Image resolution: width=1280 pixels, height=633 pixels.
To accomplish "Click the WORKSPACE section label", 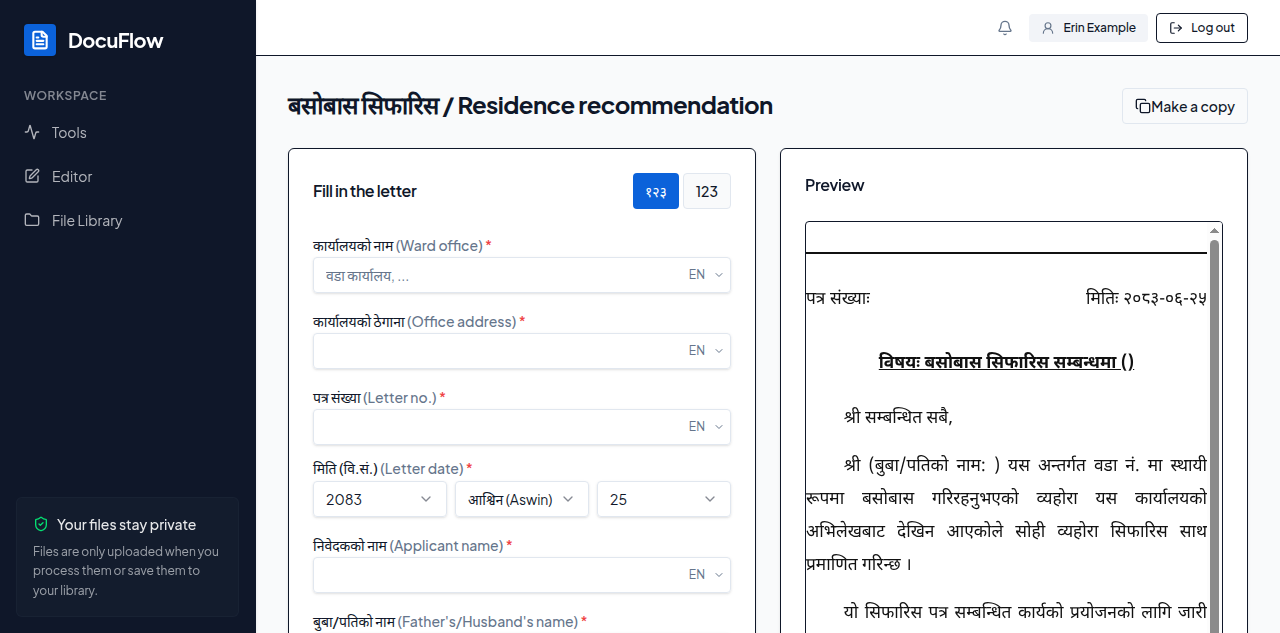I will (65, 96).
